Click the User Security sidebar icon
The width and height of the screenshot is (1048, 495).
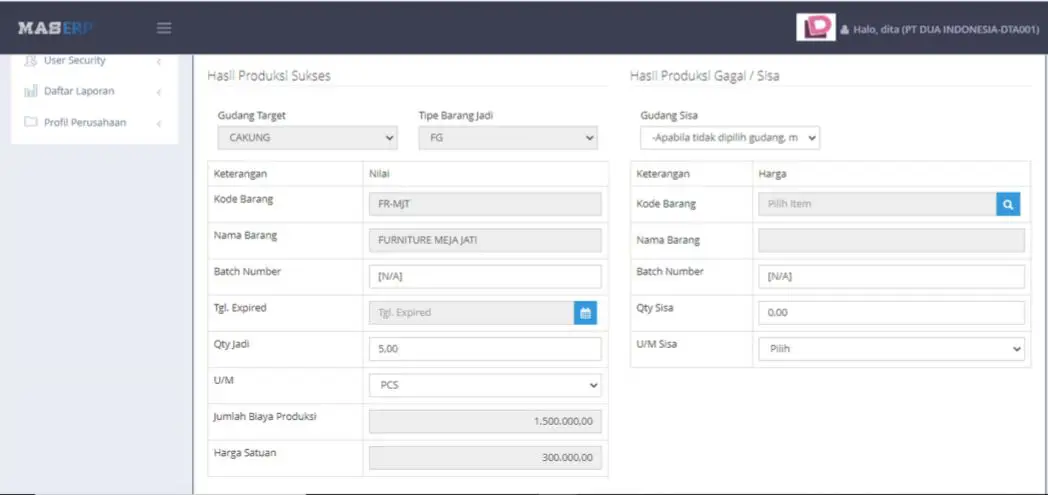tap(31, 61)
